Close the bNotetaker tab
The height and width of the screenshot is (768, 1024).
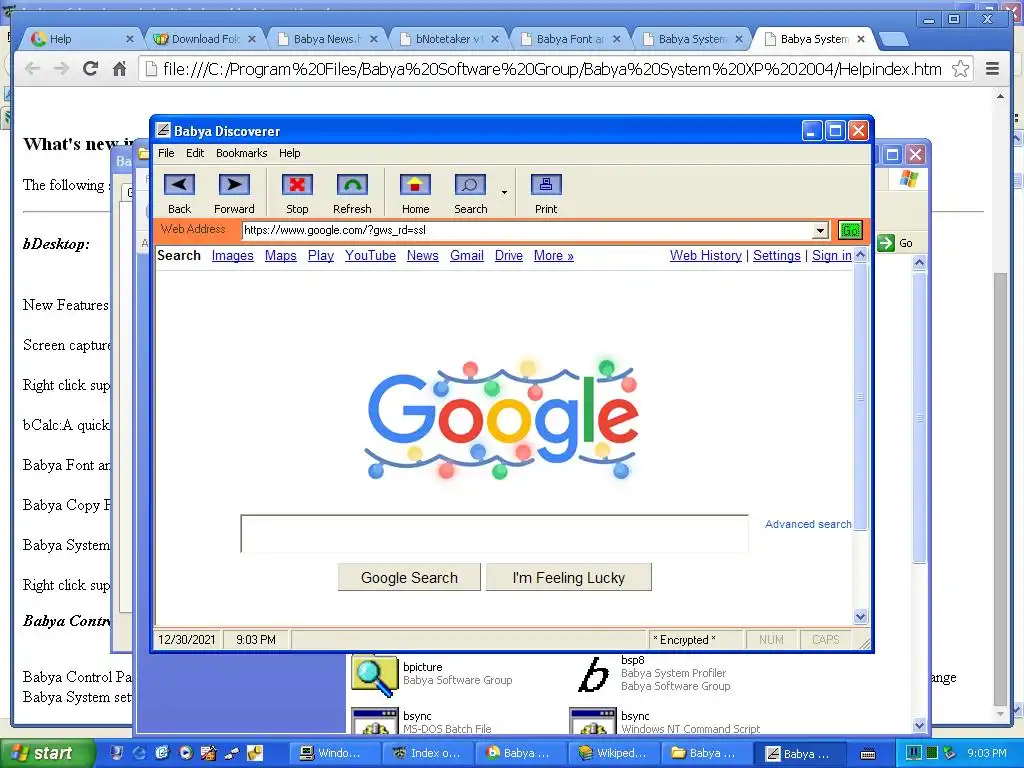click(x=495, y=39)
